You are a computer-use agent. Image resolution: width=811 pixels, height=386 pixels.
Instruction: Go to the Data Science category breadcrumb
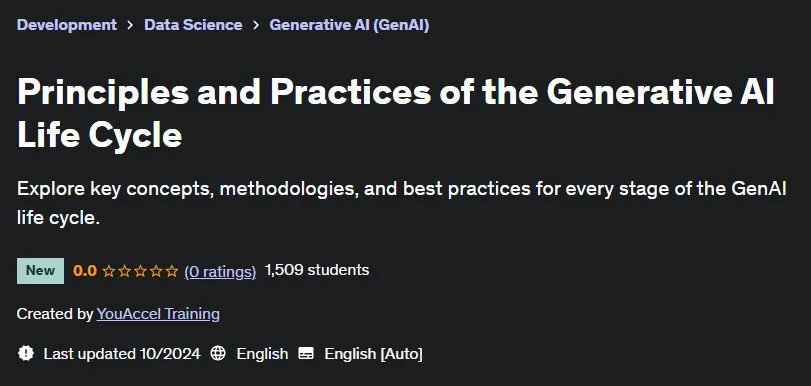pos(193,25)
